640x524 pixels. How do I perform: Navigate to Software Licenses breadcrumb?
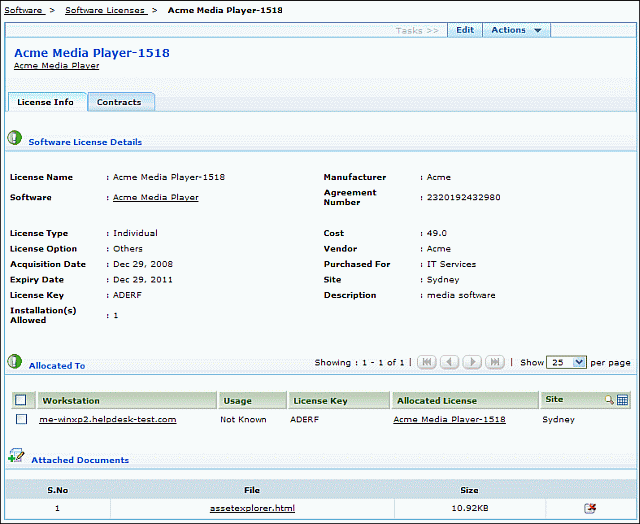coord(105,10)
